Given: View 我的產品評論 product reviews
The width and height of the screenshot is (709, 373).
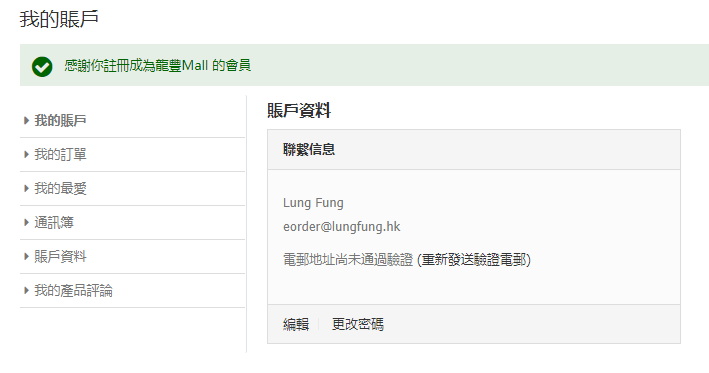Looking at the screenshot, I should click(x=73, y=290).
